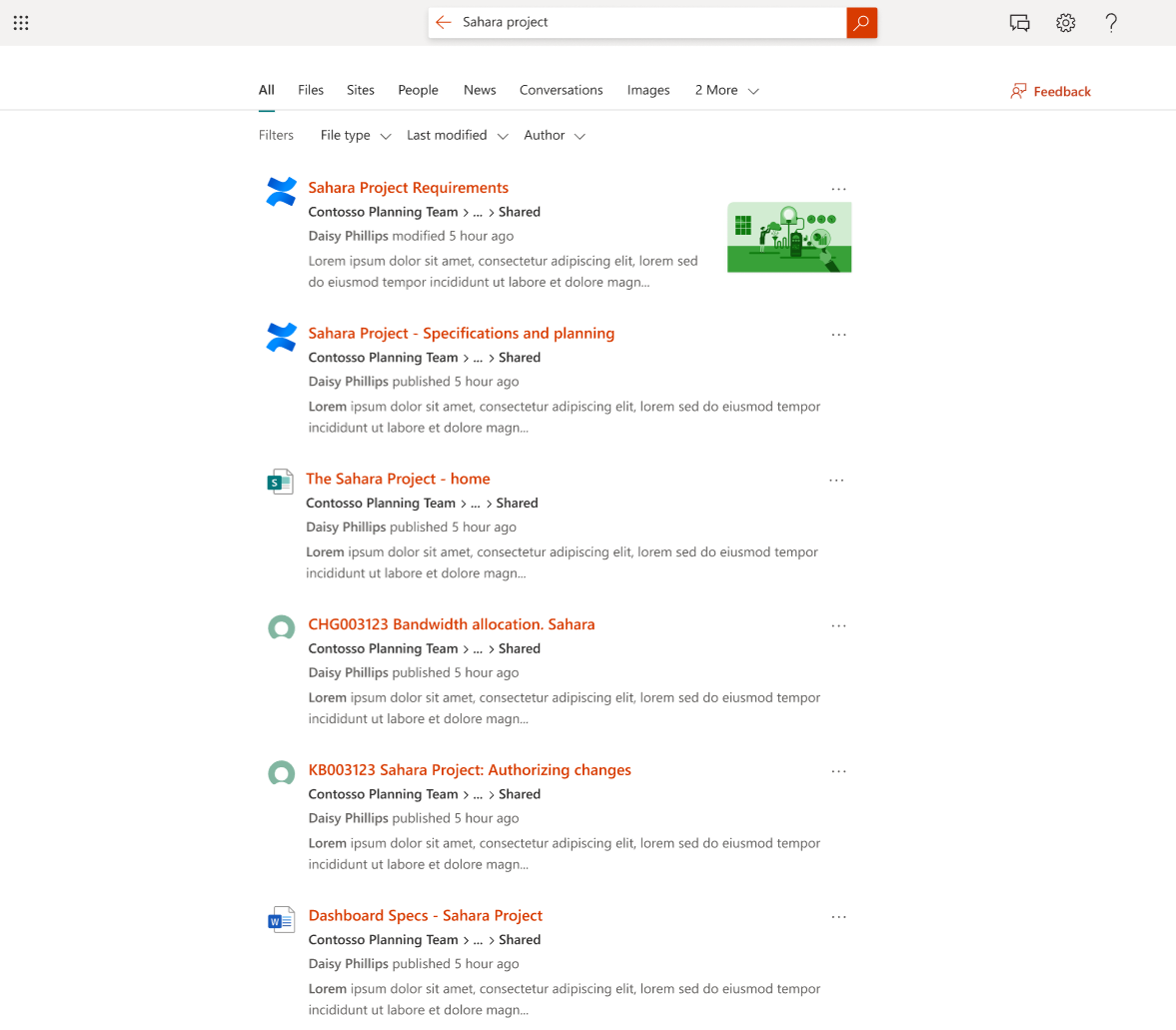Expand the File type filter

click(x=356, y=135)
